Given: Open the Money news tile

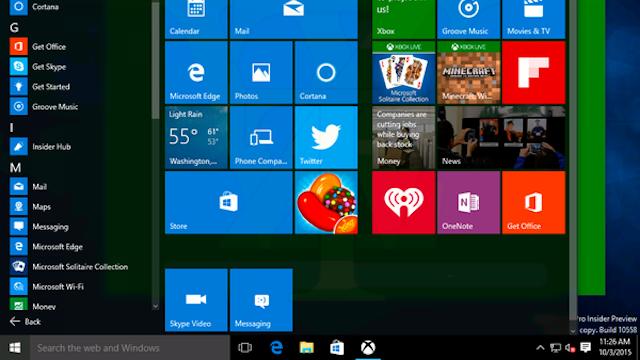Looking at the screenshot, I should [x=403, y=137].
